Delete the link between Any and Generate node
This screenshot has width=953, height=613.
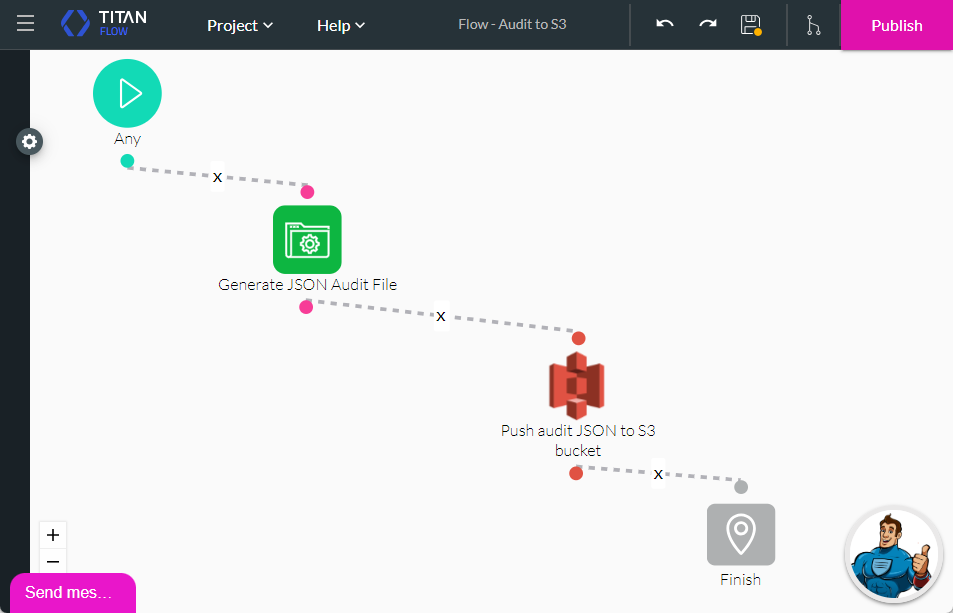pyautogui.click(x=217, y=177)
